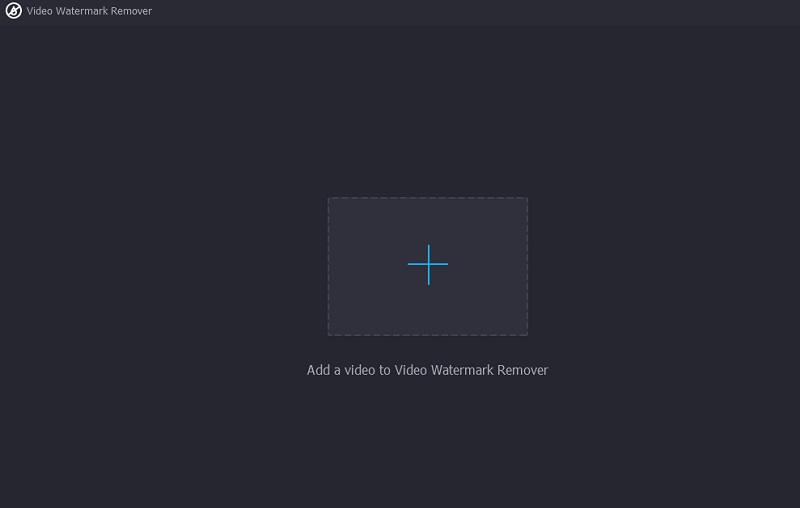
Task: Click the blue plus icon to add video
Action: click(x=428, y=264)
